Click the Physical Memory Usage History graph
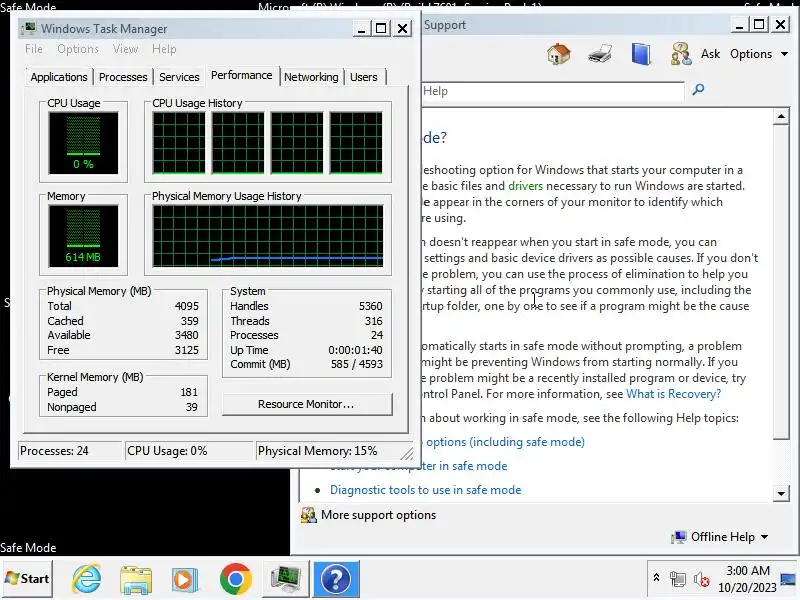This screenshot has height=600, width=800. click(268, 236)
